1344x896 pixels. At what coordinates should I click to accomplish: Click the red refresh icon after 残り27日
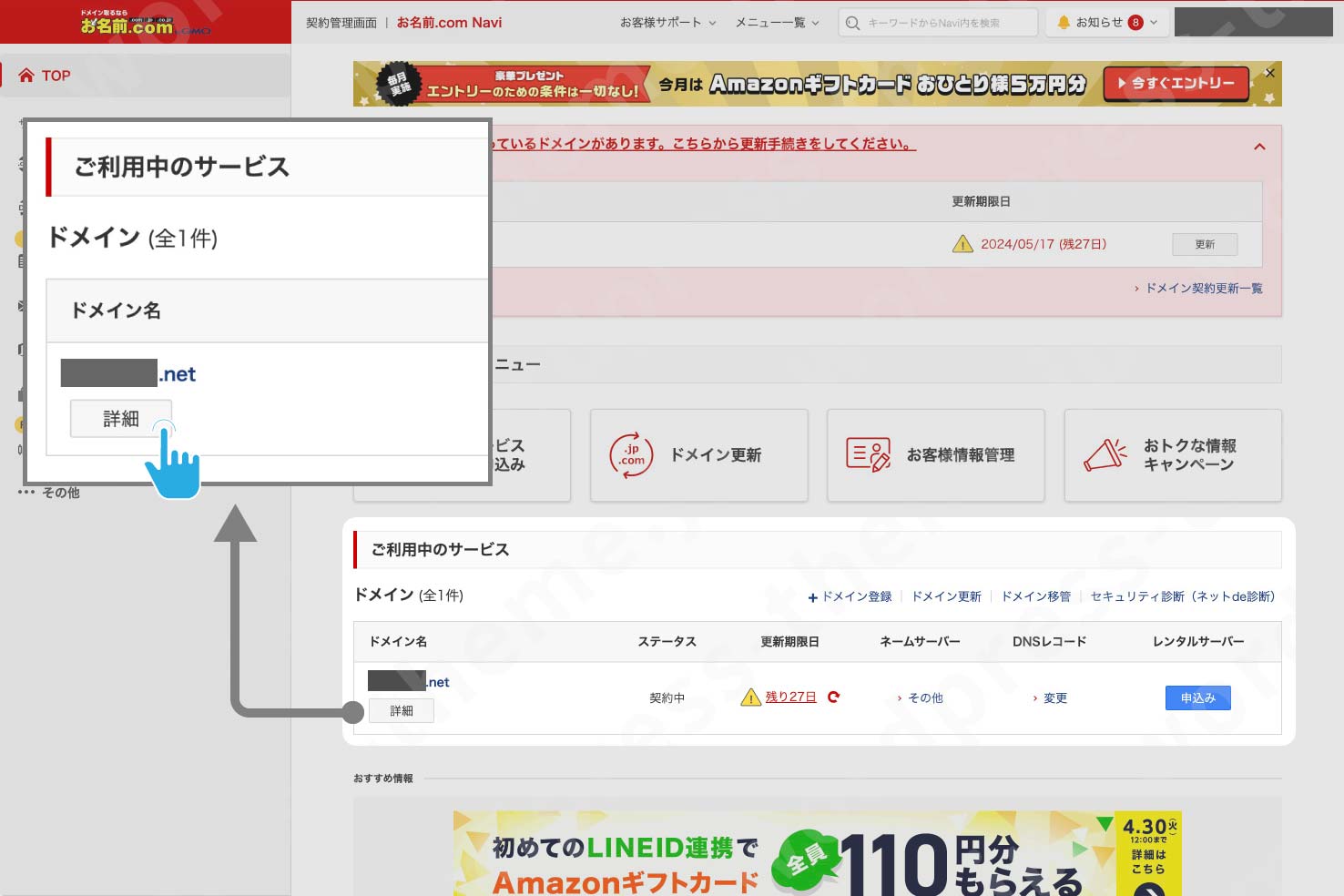(833, 697)
